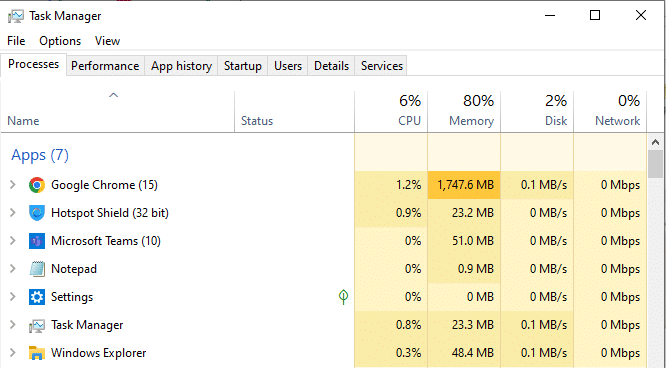Expand the Hotspot Shield process group
Screen dimensions: 666x368
click(13, 213)
